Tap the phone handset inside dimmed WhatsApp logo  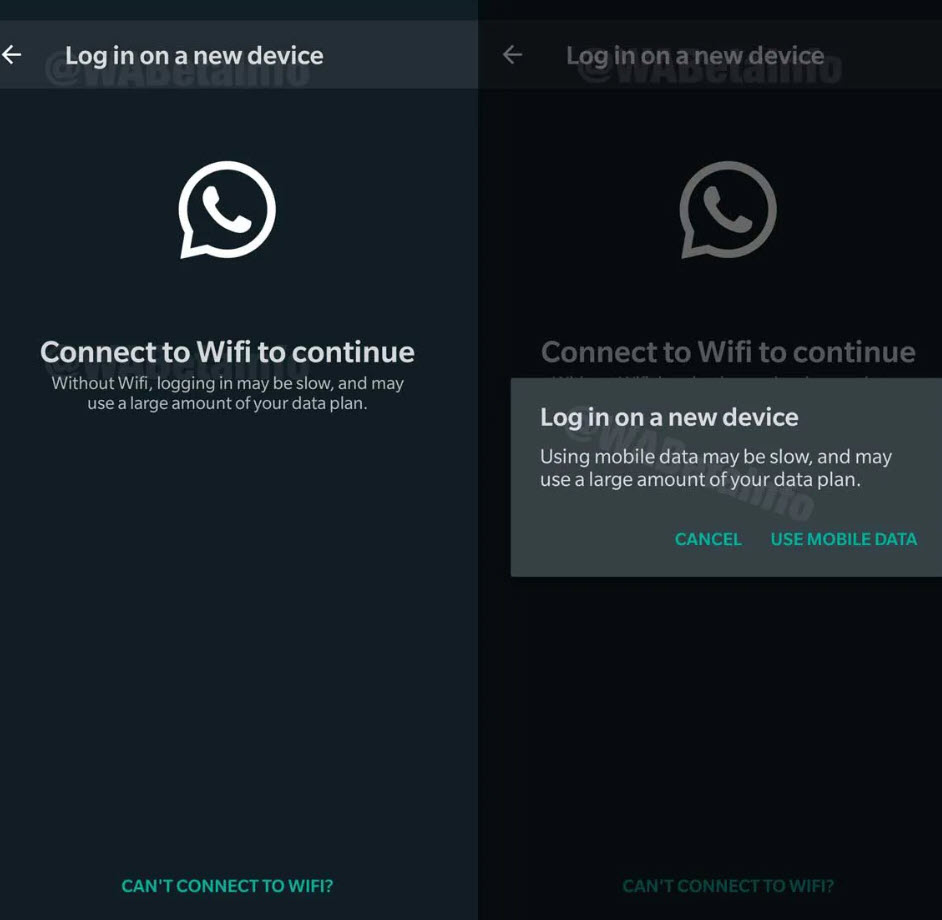tap(728, 209)
